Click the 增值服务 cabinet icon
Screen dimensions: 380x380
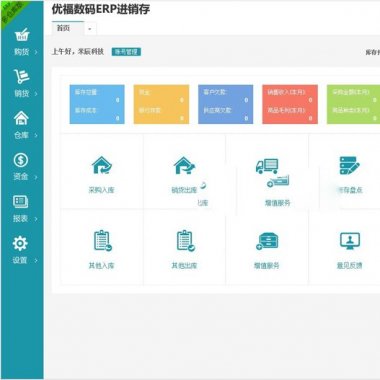267,241
